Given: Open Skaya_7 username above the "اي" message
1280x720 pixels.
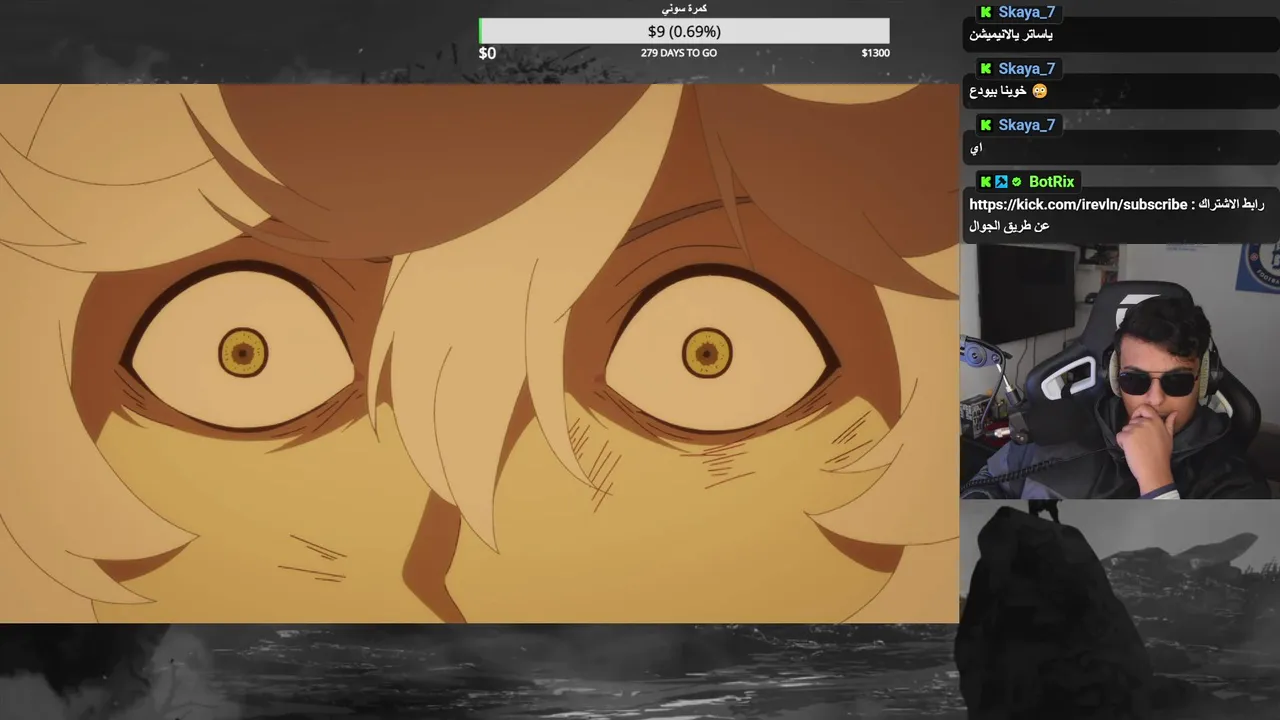Looking at the screenshot, I should 1026,125.
